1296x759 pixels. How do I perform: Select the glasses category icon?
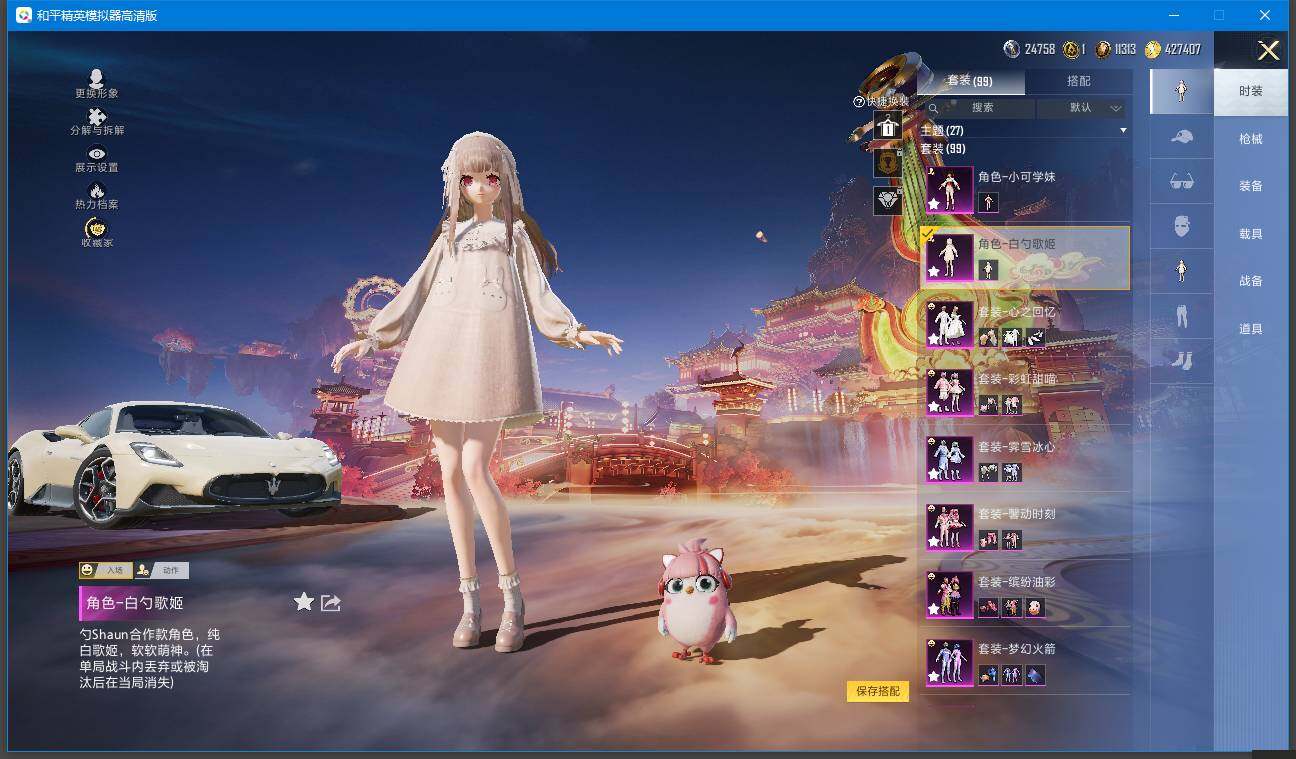point(1181,181)
